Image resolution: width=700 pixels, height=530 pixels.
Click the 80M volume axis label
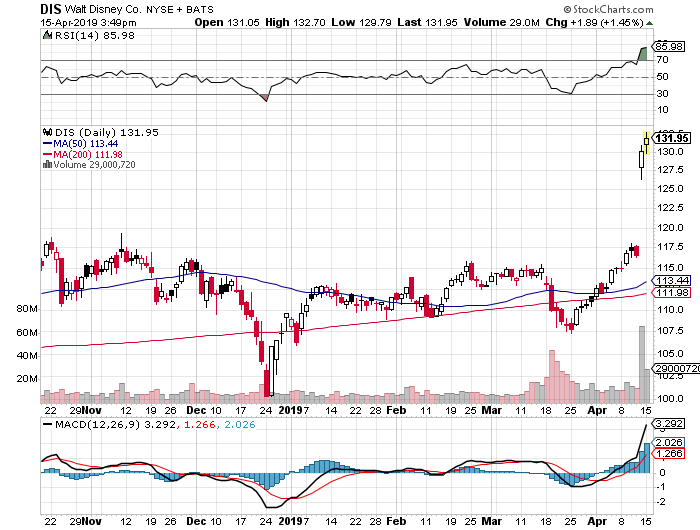coord(27,309)
